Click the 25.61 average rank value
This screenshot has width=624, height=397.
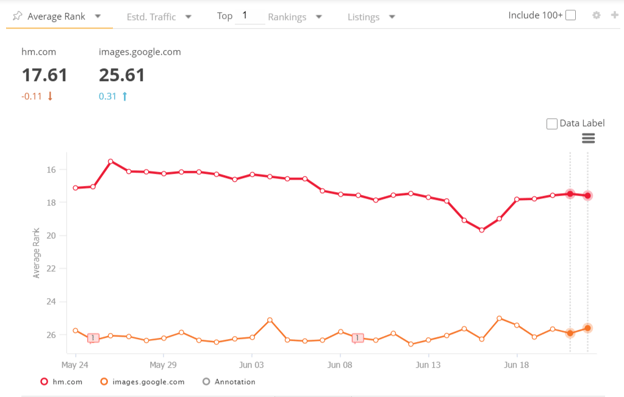click(x=122, y=75)
